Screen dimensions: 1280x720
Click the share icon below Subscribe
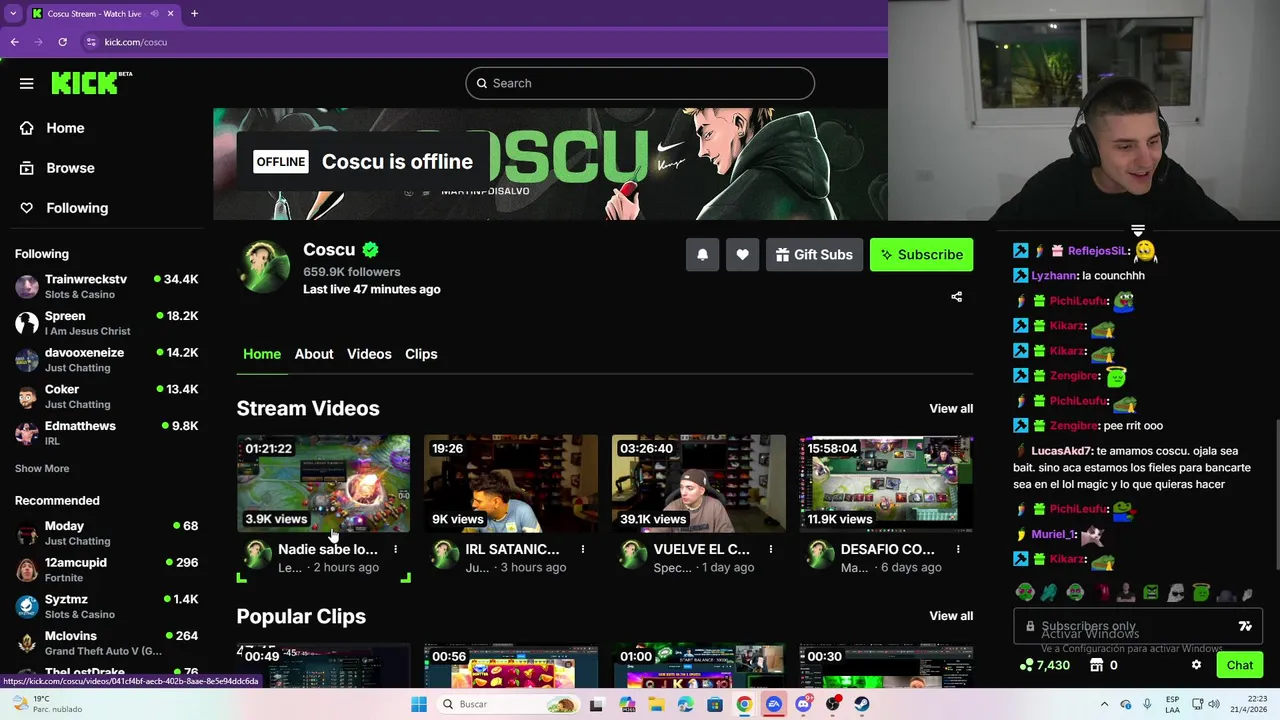click(956, 297)
